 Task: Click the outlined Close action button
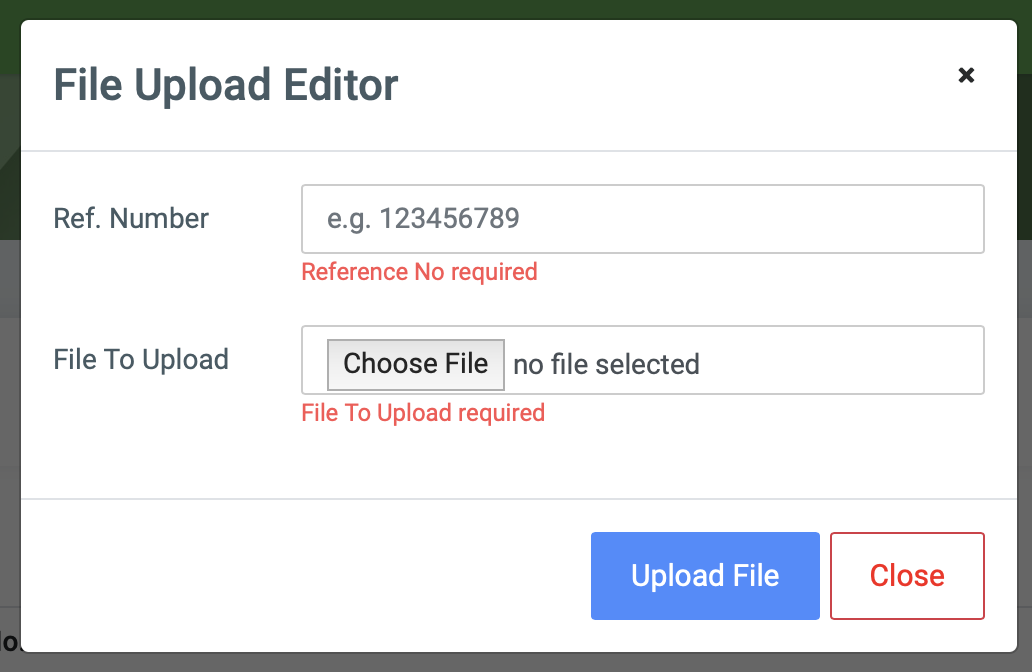[x=906, y=575]
